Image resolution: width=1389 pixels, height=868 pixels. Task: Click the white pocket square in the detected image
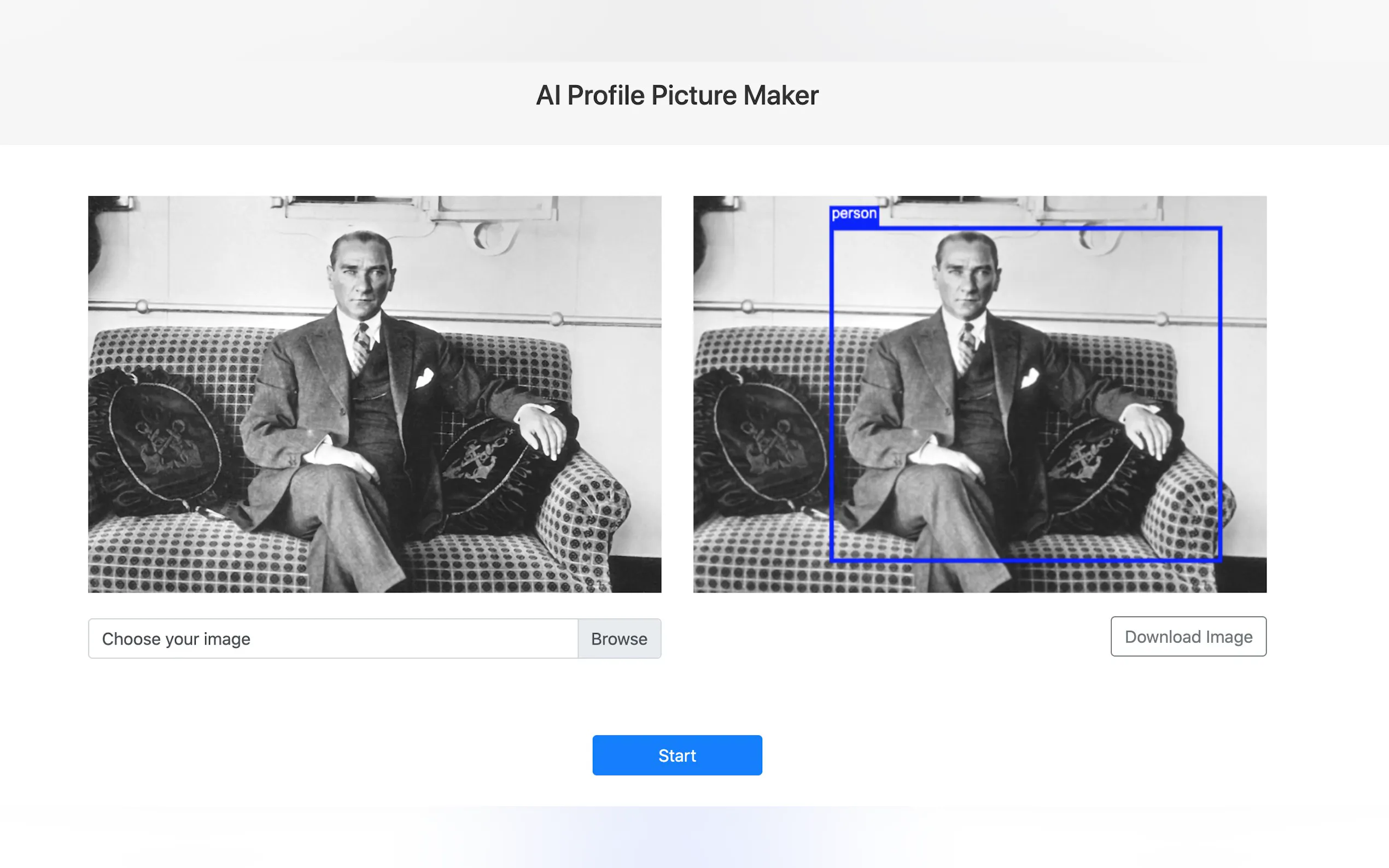coord(1030,377)
